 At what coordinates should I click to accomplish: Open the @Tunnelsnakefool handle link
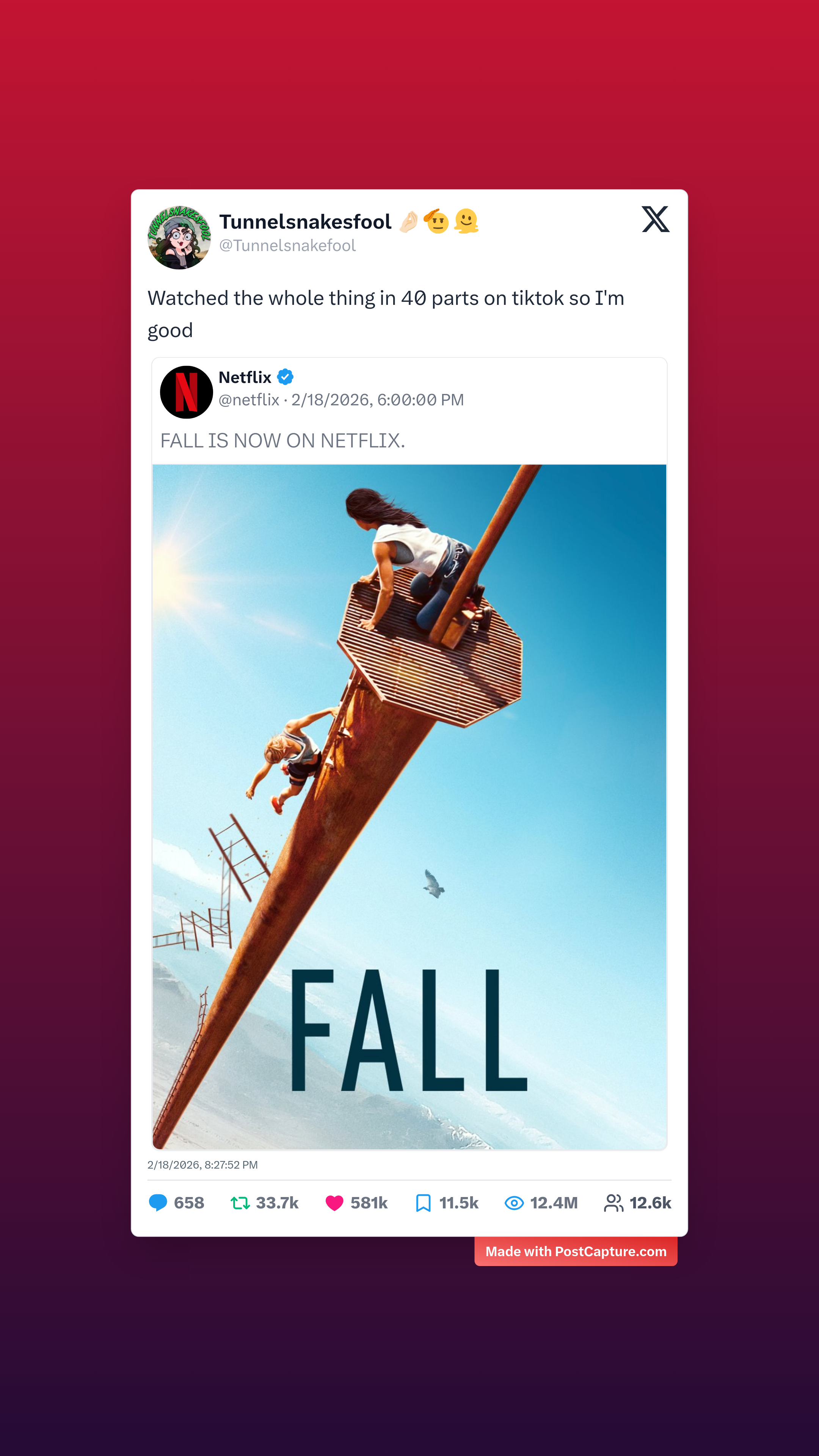287,246
